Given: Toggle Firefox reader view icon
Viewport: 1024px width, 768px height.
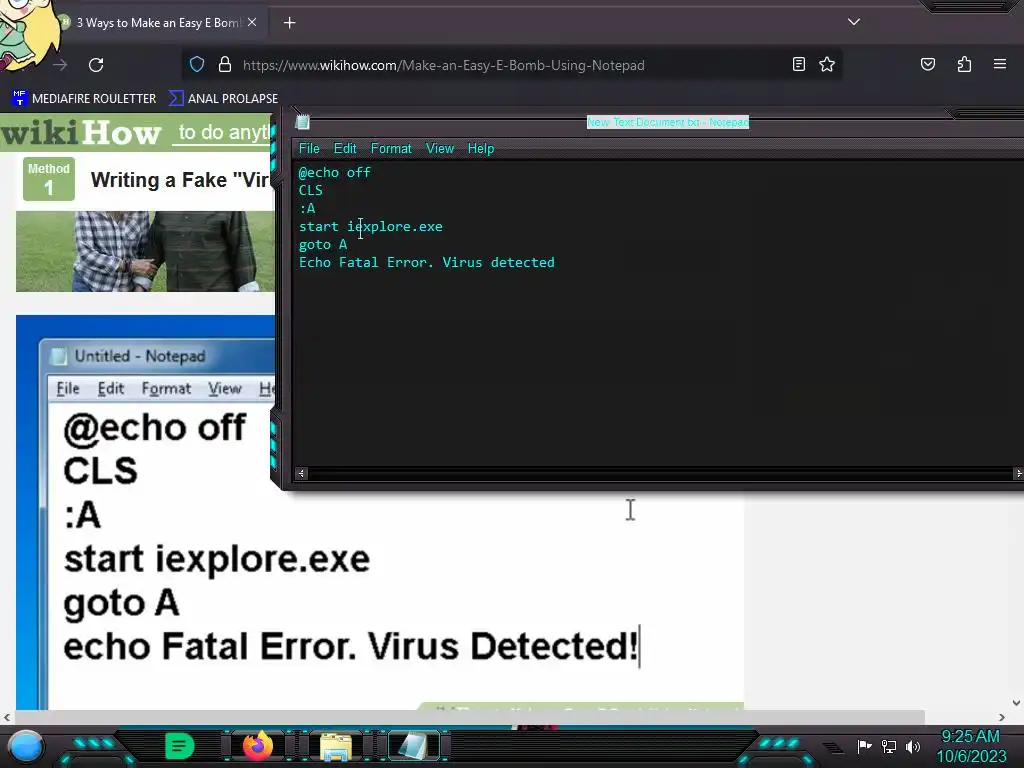Looking at the screenshot, I should pos(799,64).
